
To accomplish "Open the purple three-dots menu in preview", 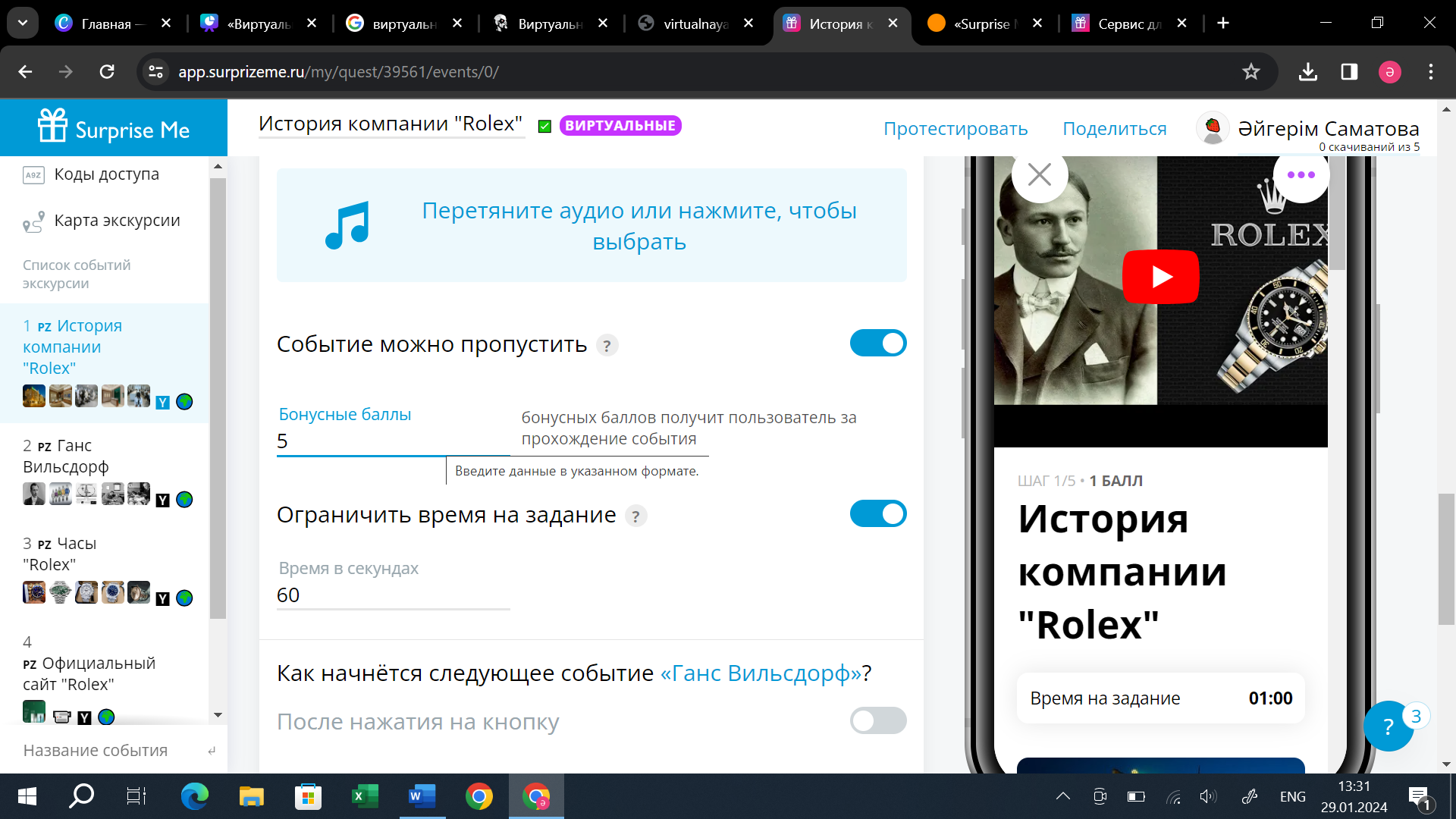I will pyautogui.click(x=1301, y=175).
